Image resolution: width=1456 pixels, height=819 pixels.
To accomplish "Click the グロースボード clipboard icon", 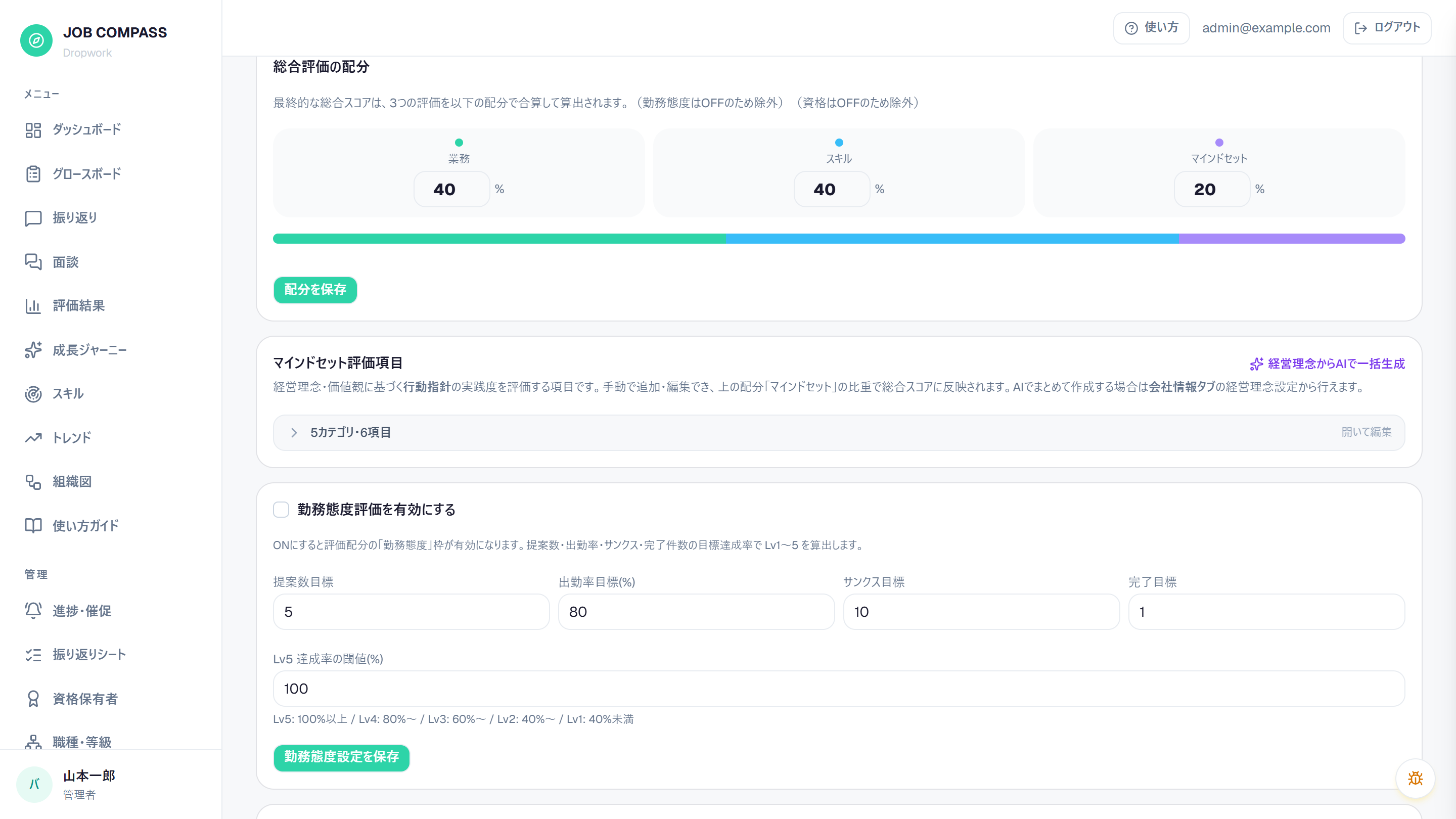I will 33,174.
